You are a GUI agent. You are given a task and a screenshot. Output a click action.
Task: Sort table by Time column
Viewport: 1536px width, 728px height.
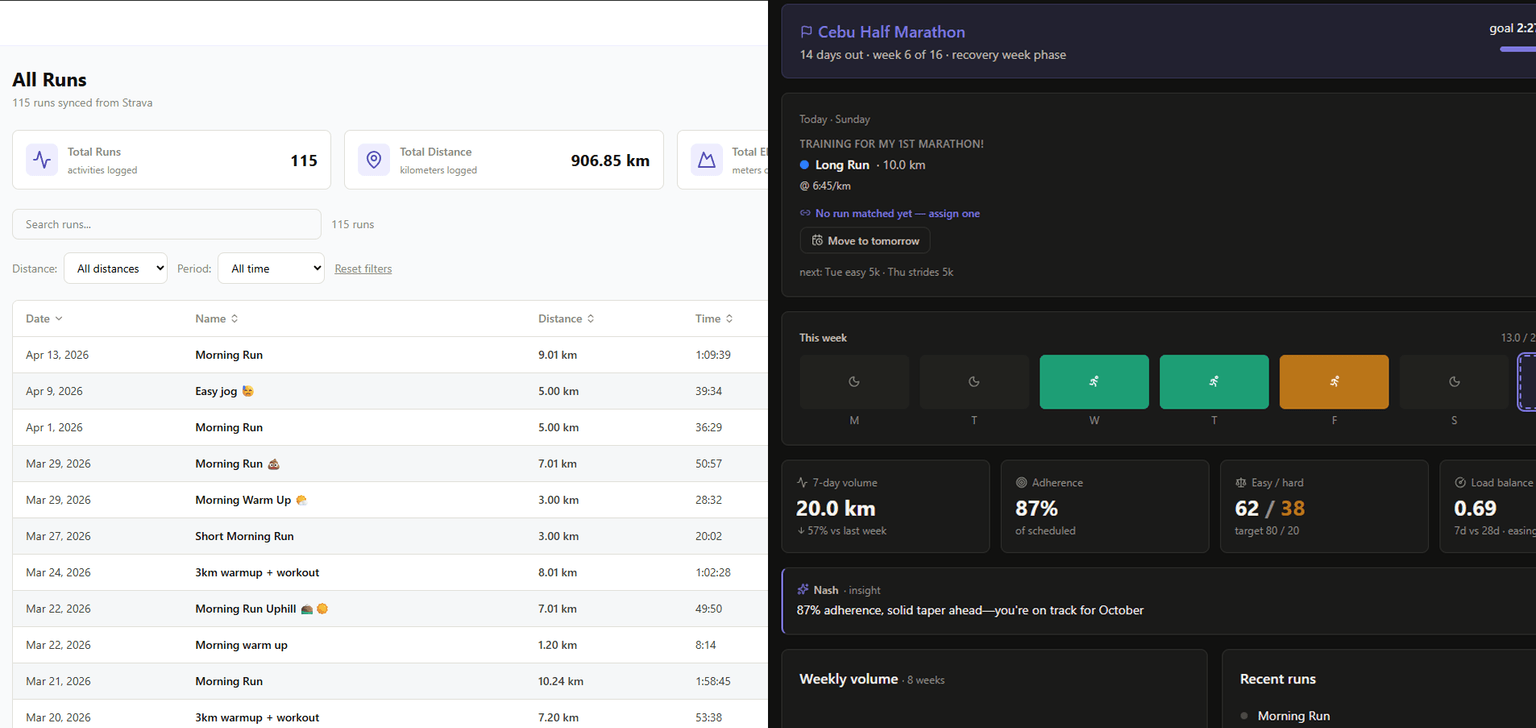[x=714, y=319]
